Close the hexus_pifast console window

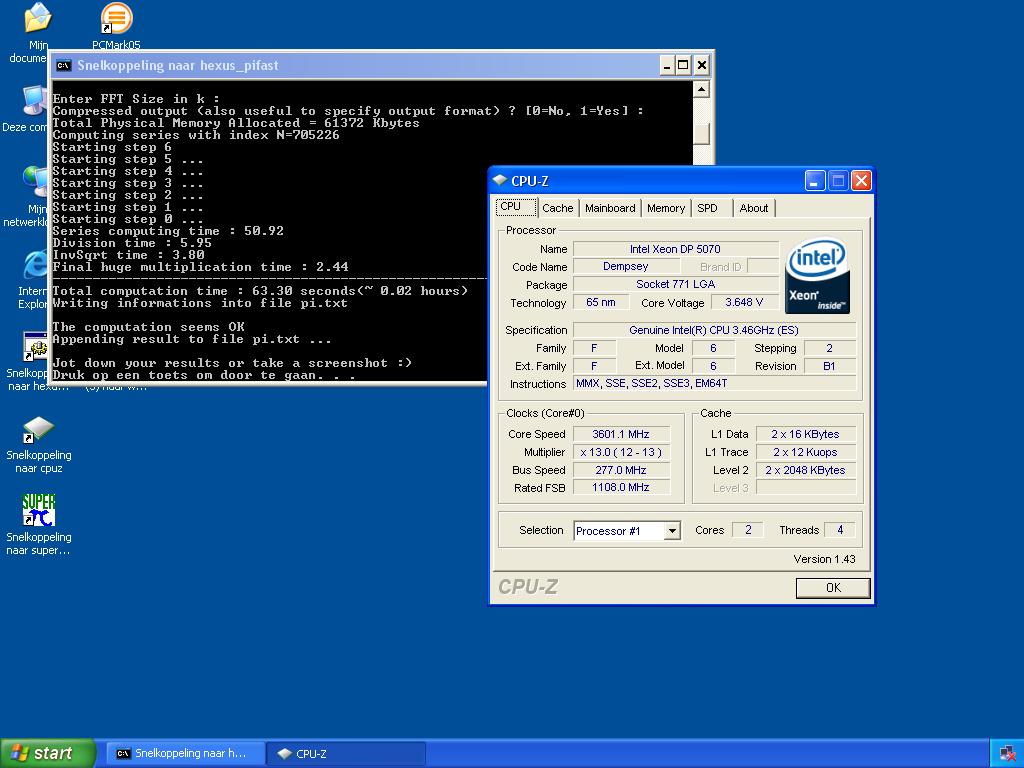pos(701,65)
